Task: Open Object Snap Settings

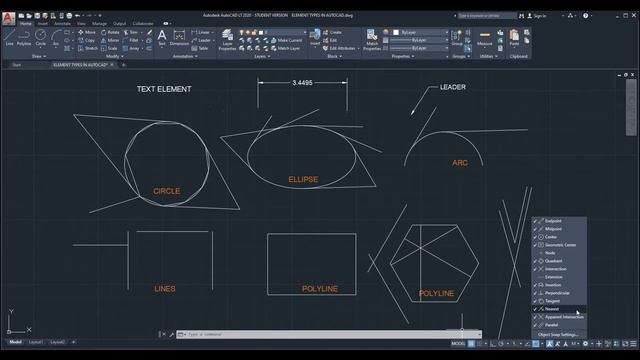Action: pos(559,335)
